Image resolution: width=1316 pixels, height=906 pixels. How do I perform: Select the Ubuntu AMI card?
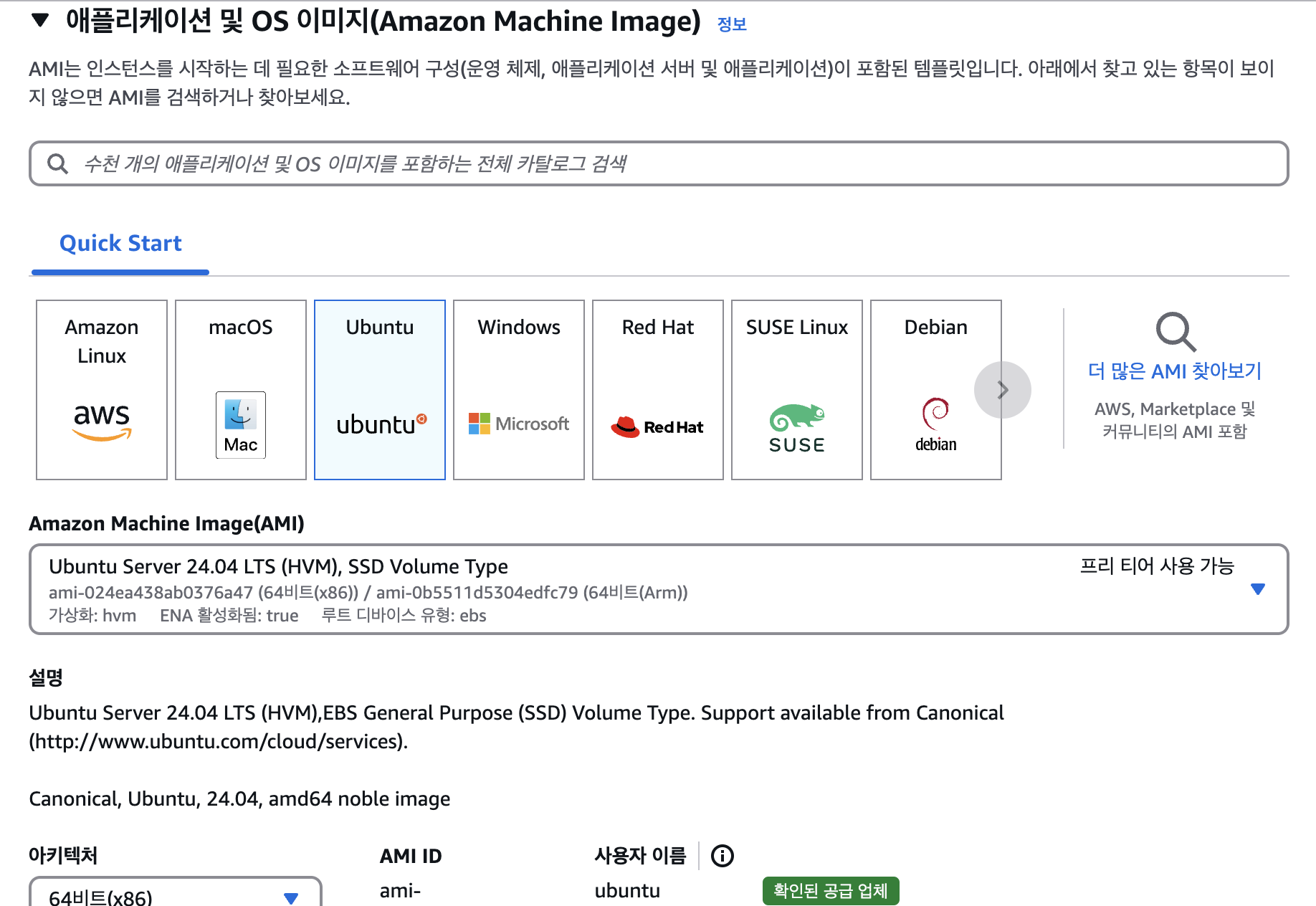380,390
